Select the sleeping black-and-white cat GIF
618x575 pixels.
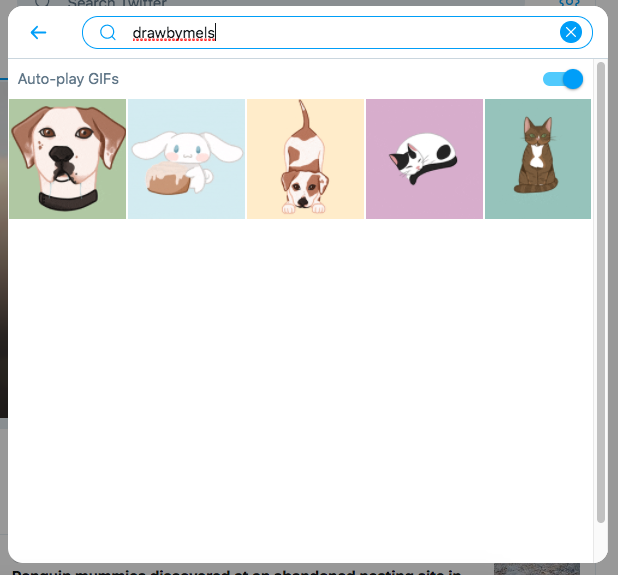(x=424, y=159)
